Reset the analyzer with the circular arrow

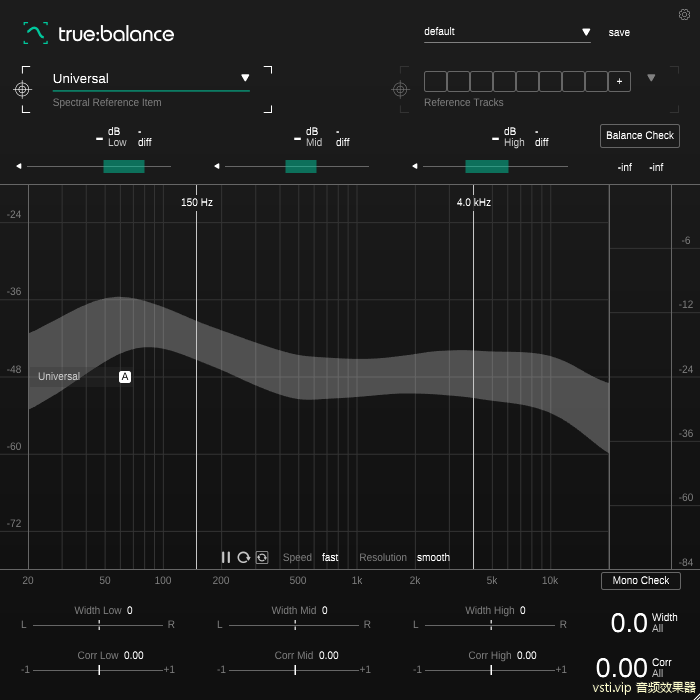pos(243,557)
